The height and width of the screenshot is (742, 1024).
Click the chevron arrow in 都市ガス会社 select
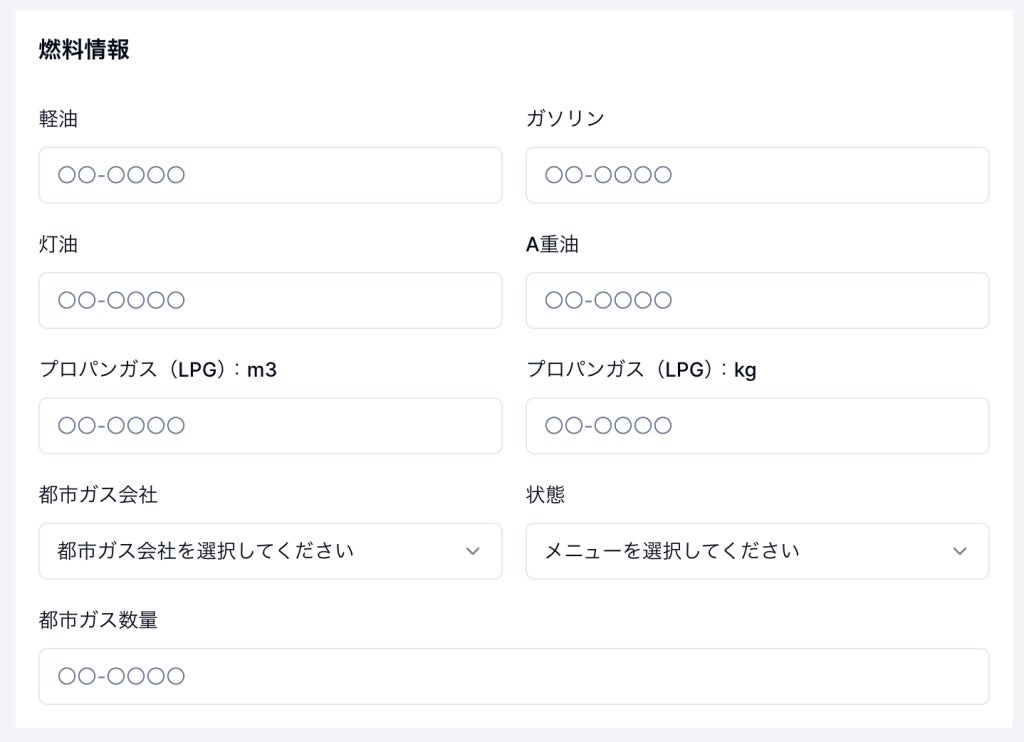[473, 551]
